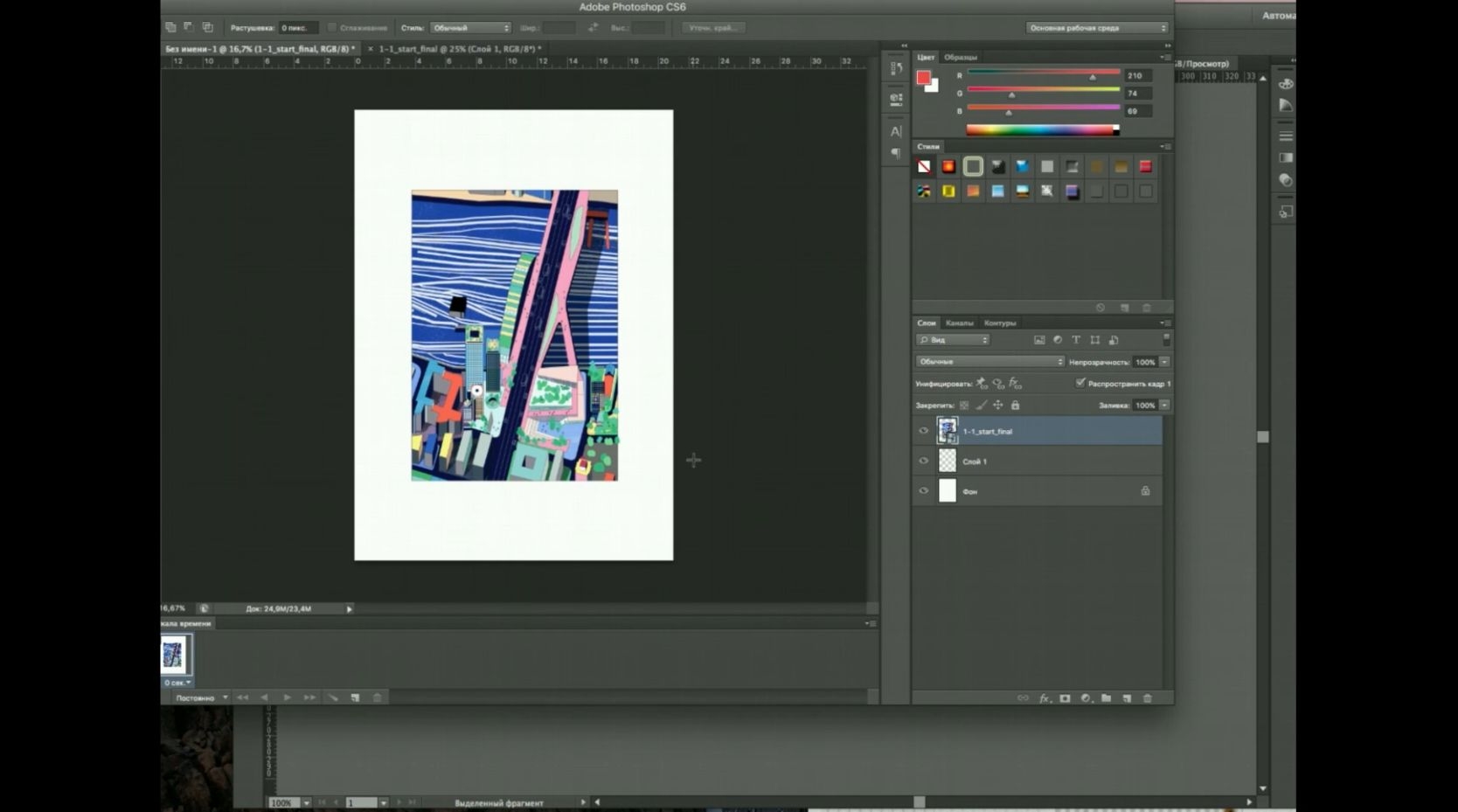Hide the Фон background layer
The width and height of the screenshot is (1458, 812).
click(924, 491)
